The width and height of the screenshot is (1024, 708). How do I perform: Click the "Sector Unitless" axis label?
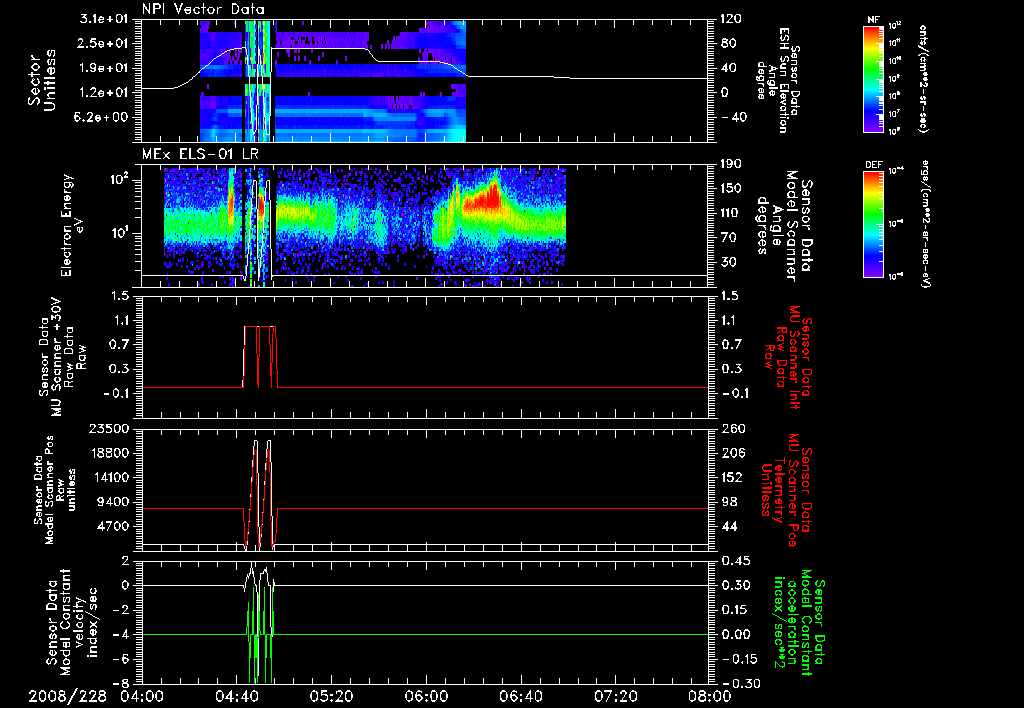coord(42,80)
